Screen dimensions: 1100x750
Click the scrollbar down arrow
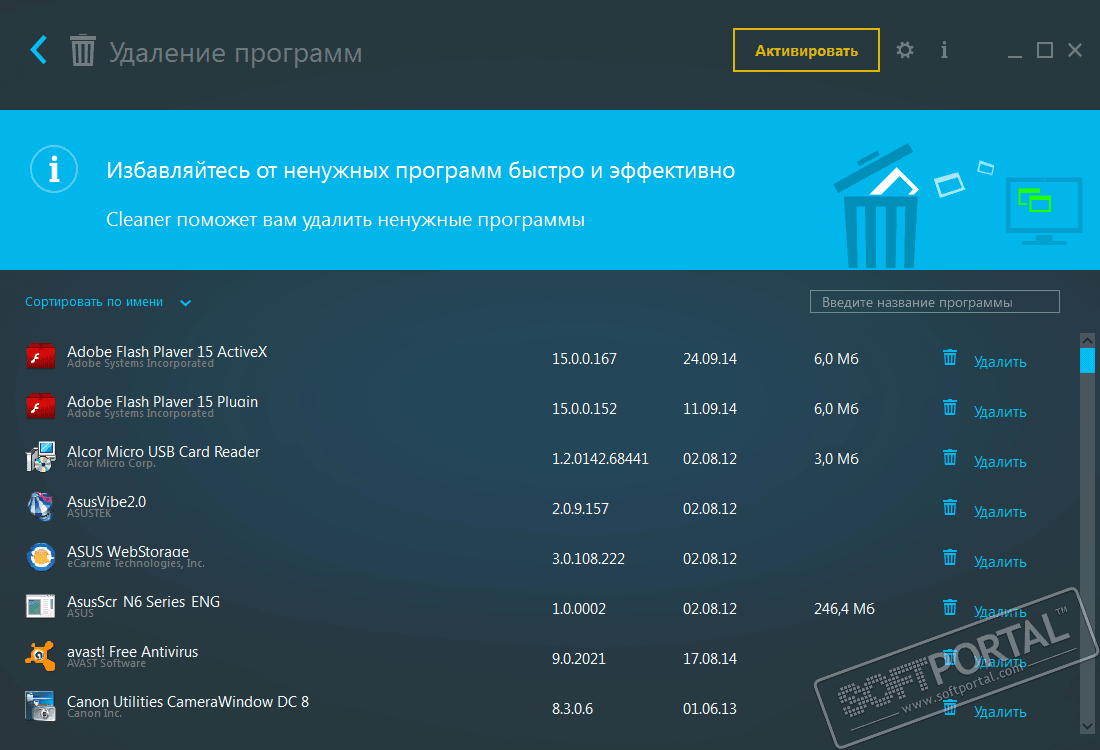click(x=1087, y=727)
